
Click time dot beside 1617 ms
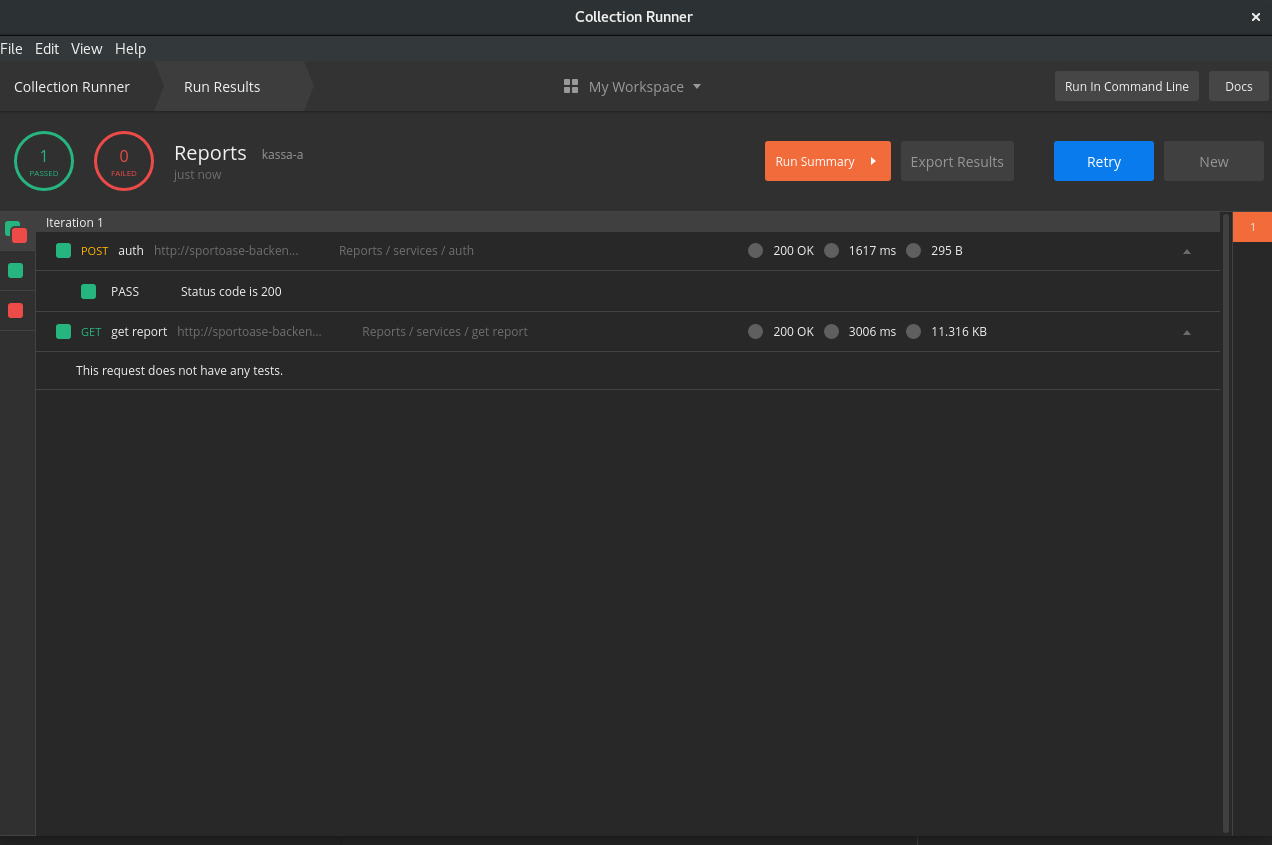831,250
